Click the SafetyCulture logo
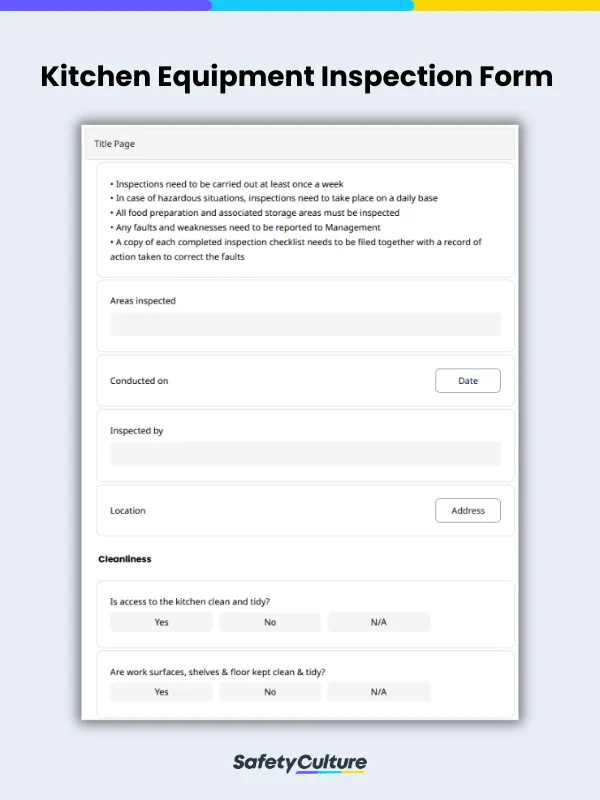Image resolution: width=600 pixels, height=800 pixels. [300, 762]
